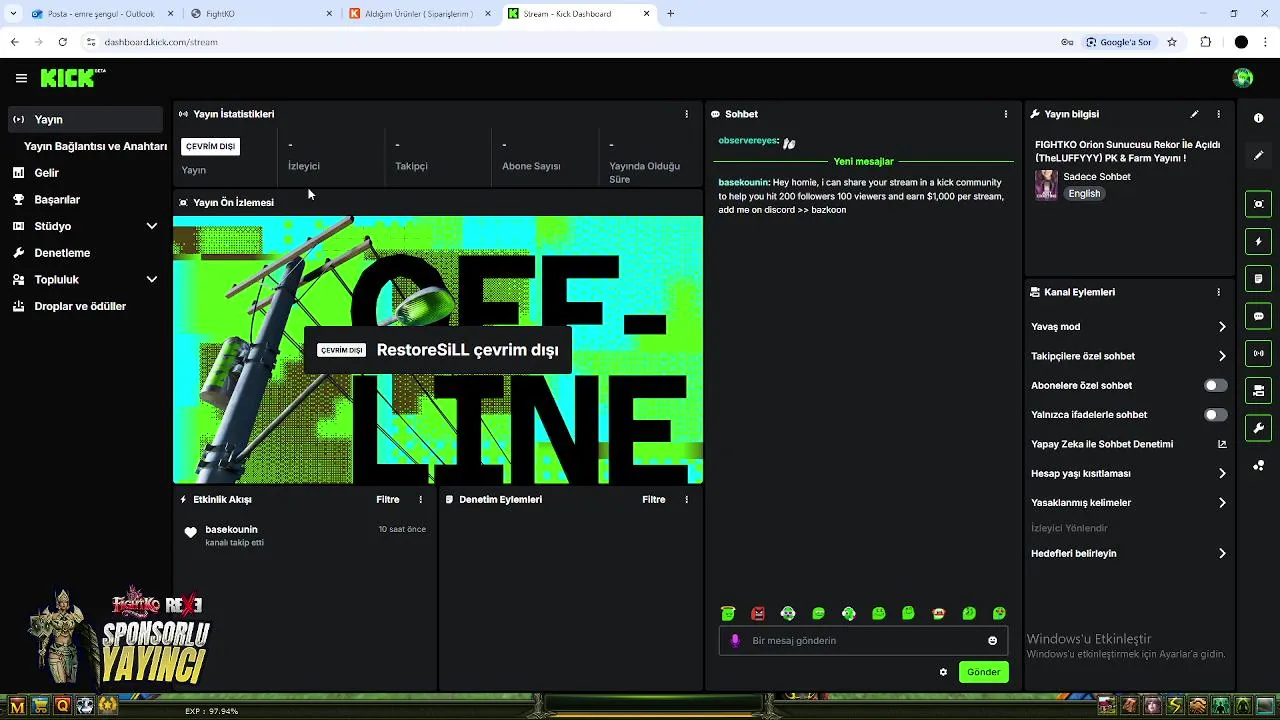Viewport: 1280px width, 720px height.
Task: Select Yayın in sidebar
Action: point(84,119)
